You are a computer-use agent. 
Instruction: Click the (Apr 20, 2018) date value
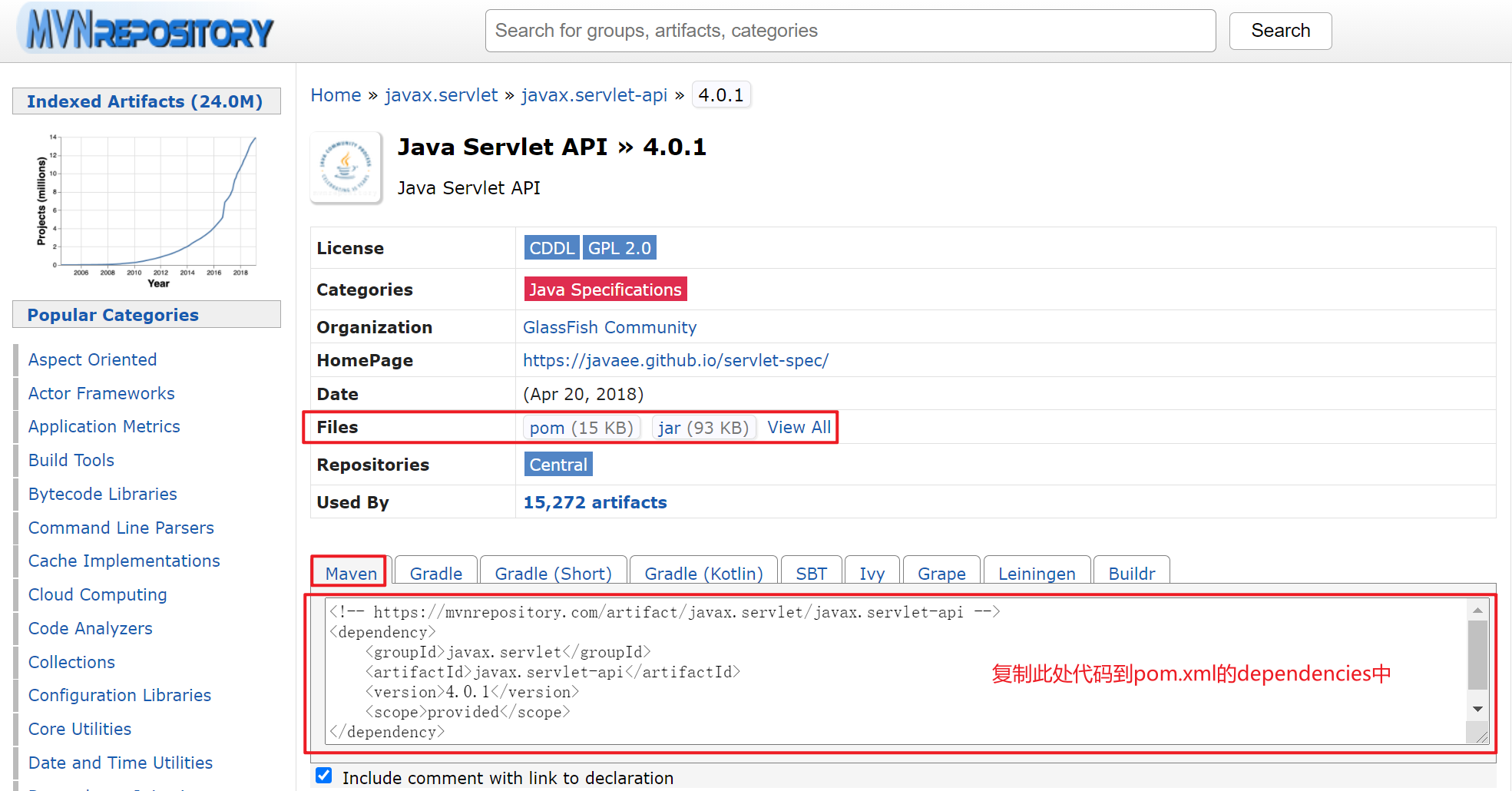584,395
